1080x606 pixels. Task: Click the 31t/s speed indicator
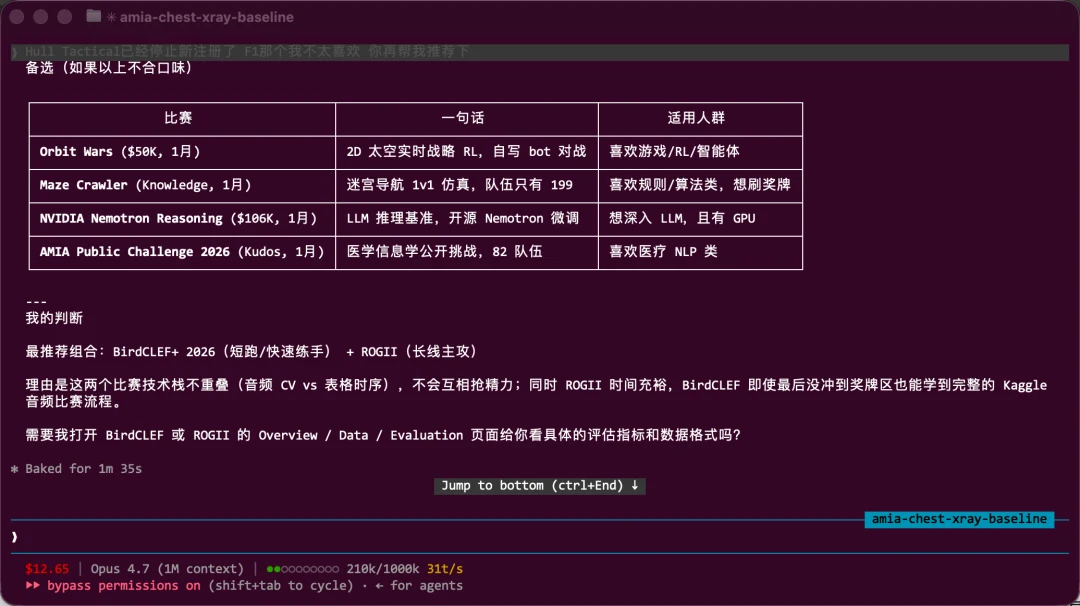click(445, 569)
